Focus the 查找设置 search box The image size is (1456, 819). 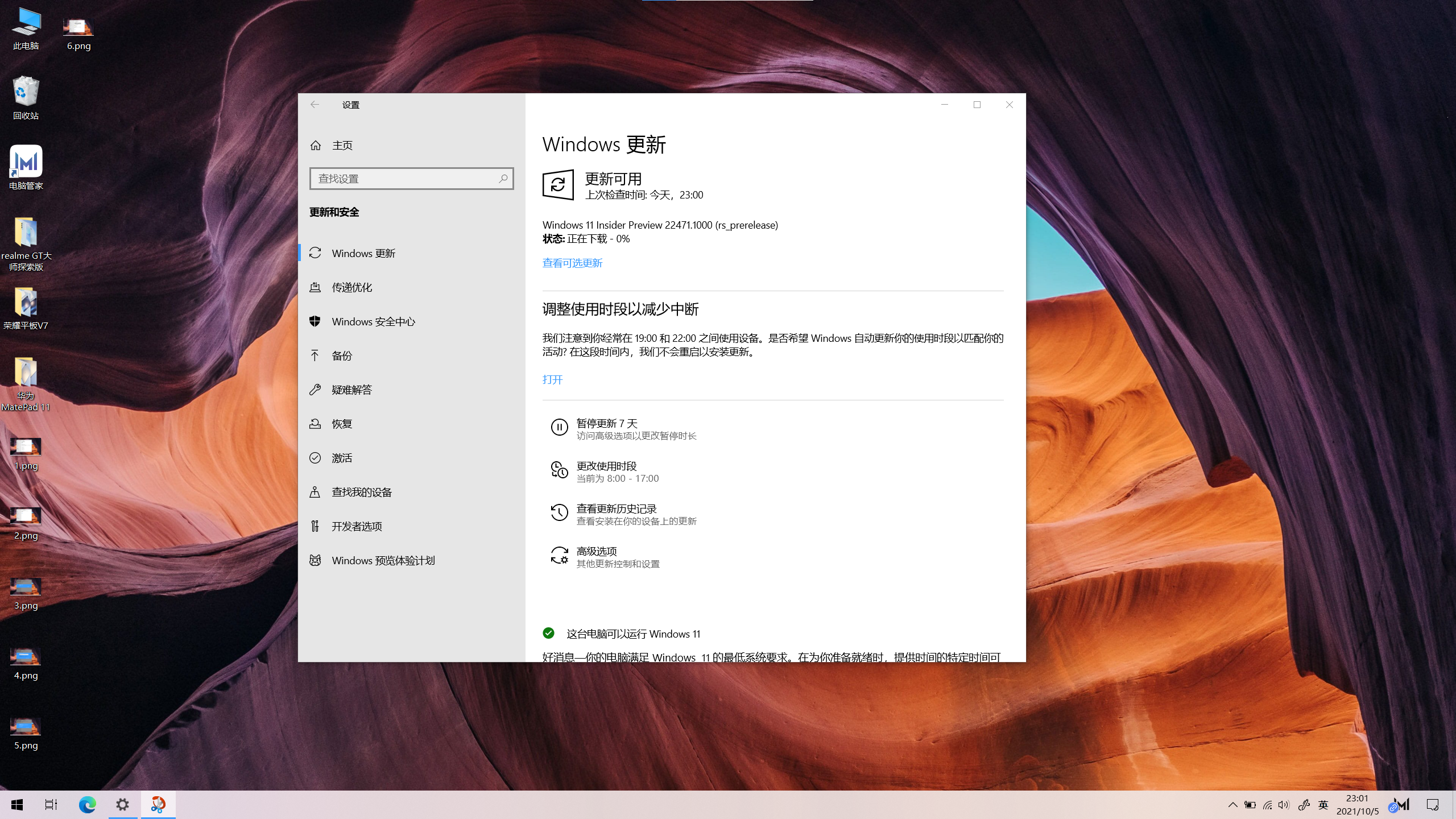[x=411, y=179]
